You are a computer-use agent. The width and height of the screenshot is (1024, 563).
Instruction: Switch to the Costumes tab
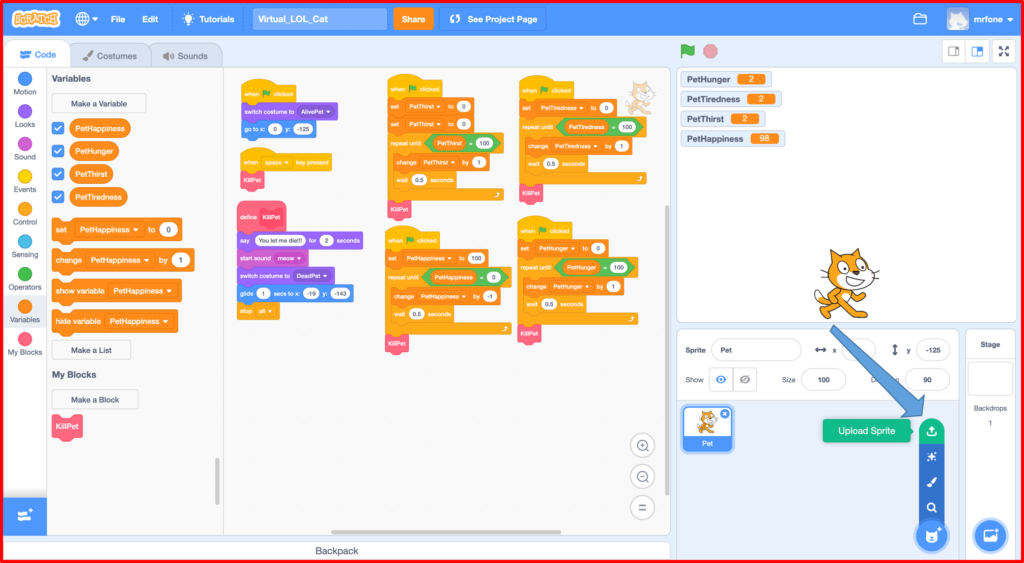click(x=110, y=56)
